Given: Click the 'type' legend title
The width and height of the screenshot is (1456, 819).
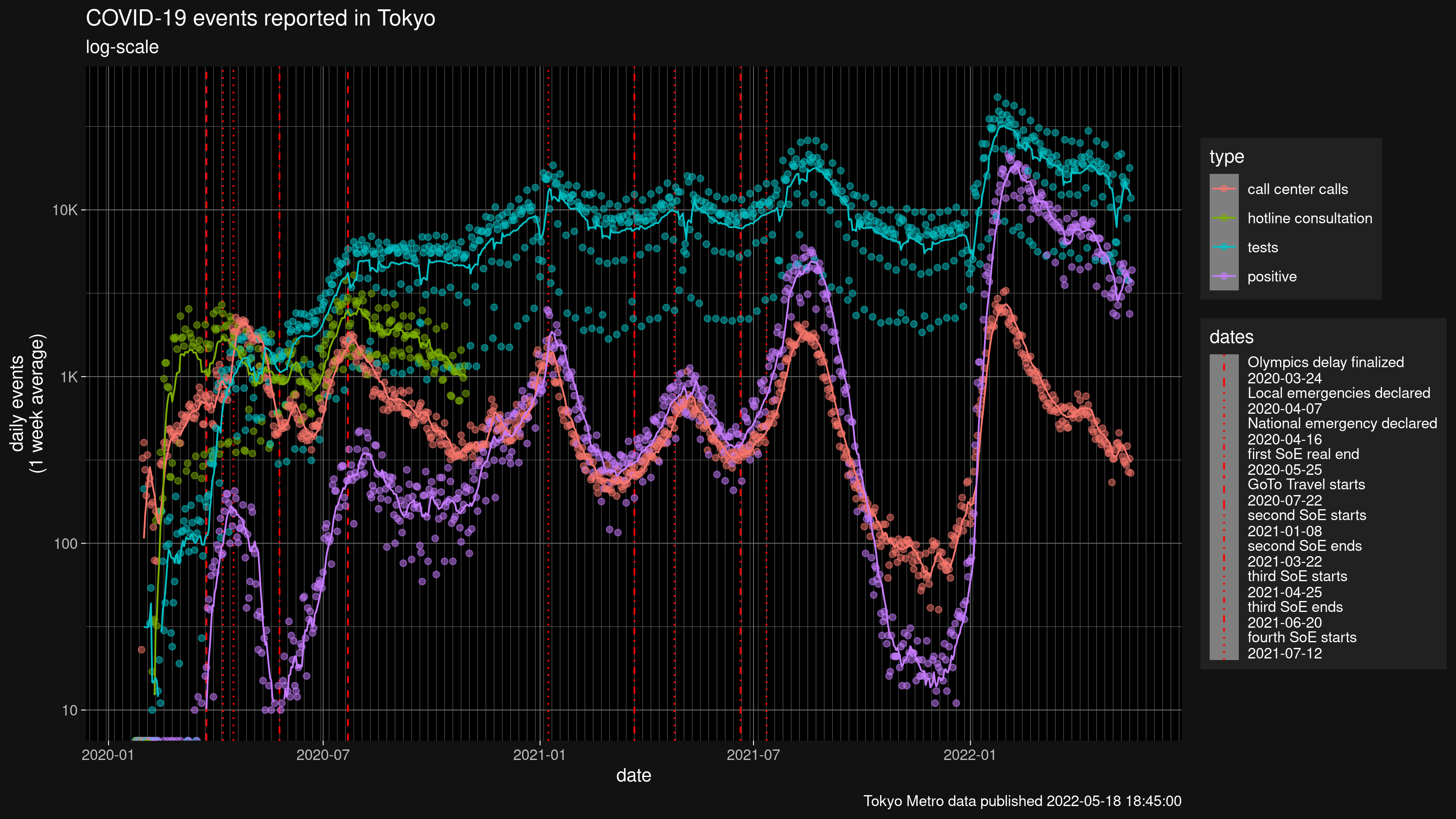Looking at the screenshot, I should coord(1227,157).
